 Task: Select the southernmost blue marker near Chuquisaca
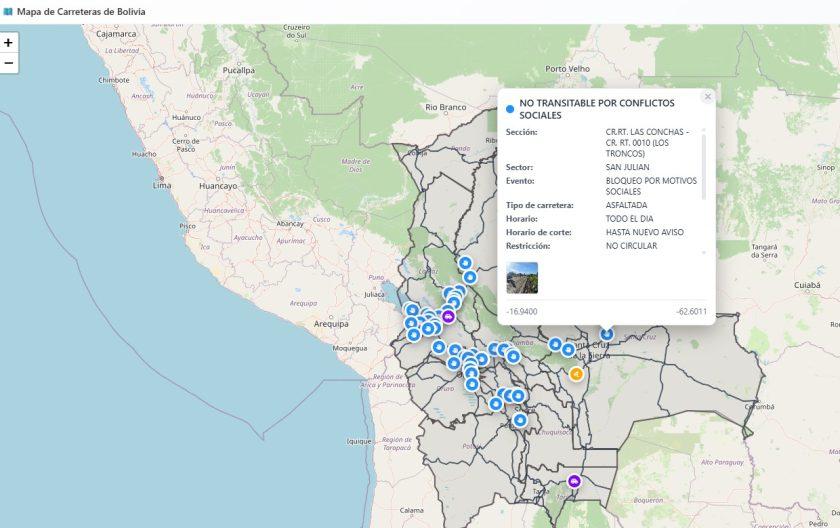tap(520, 420)
